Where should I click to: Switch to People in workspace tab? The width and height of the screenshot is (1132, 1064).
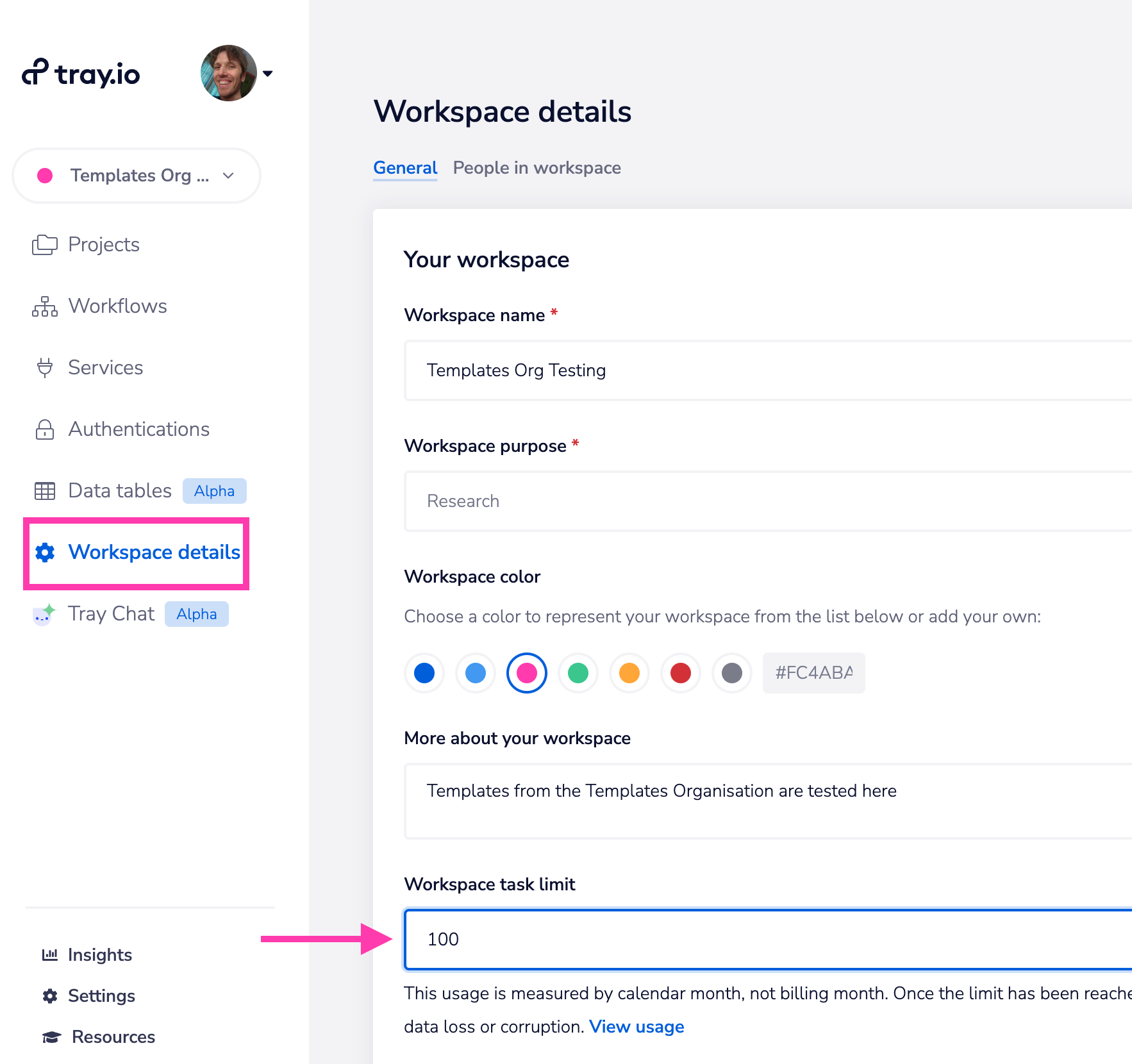coord(537,168)
